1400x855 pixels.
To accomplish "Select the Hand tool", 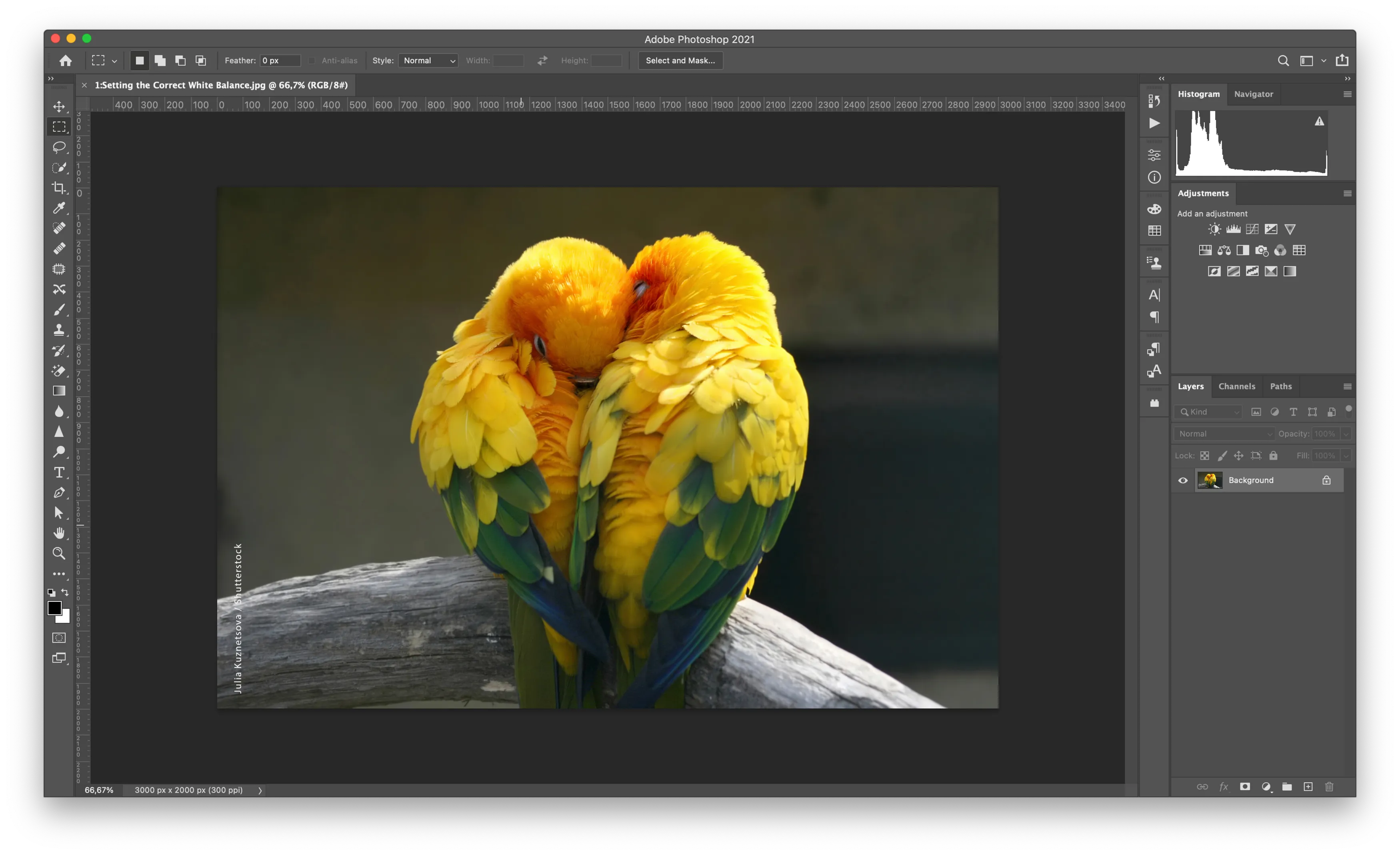I will click(59, 533).
